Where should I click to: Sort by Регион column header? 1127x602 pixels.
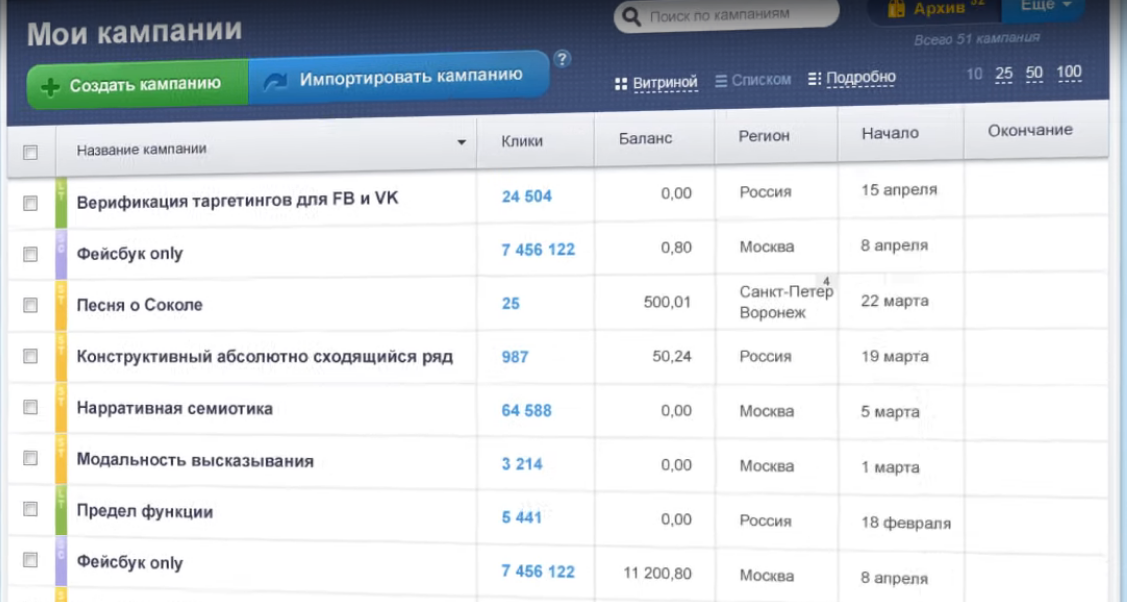[763, 136]
